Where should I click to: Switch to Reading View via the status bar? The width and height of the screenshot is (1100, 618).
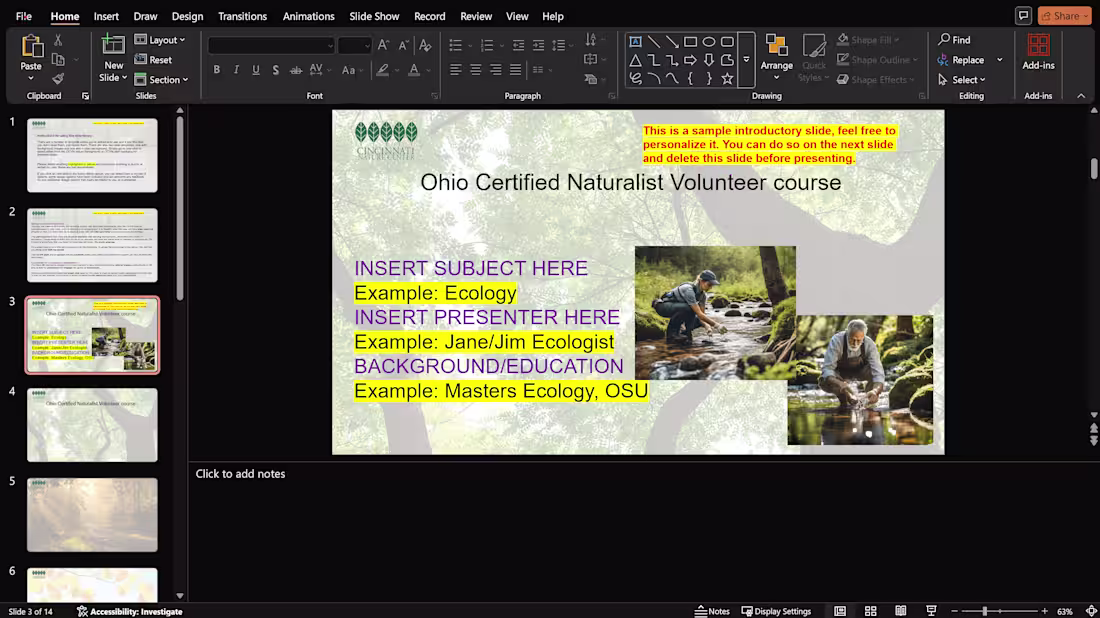(900, 610)
